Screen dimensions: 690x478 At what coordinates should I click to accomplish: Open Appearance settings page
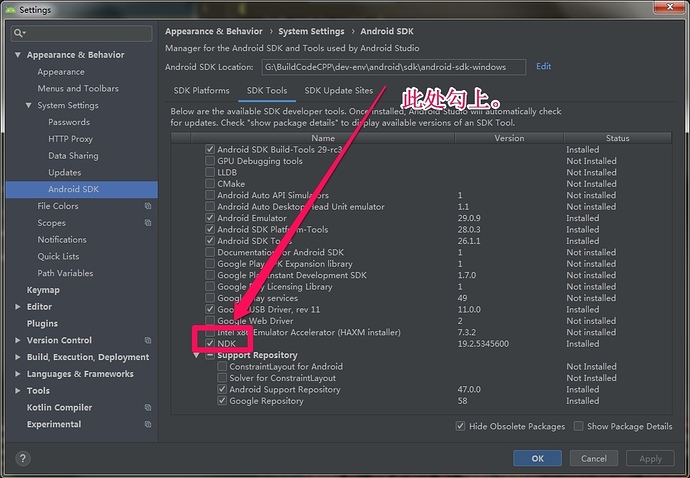click(61, 72)
